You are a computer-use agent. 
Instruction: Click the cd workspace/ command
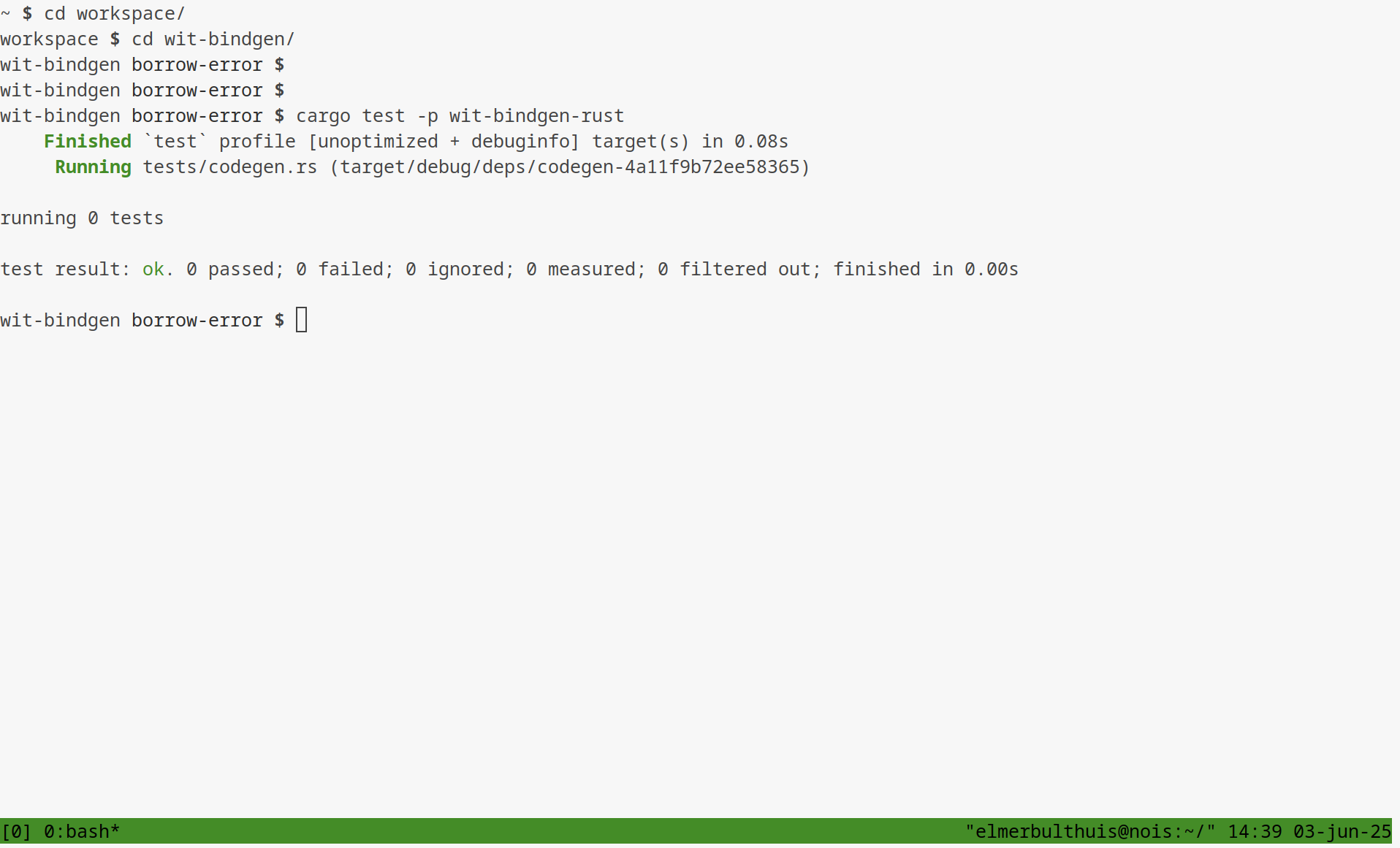pos(114,13)
